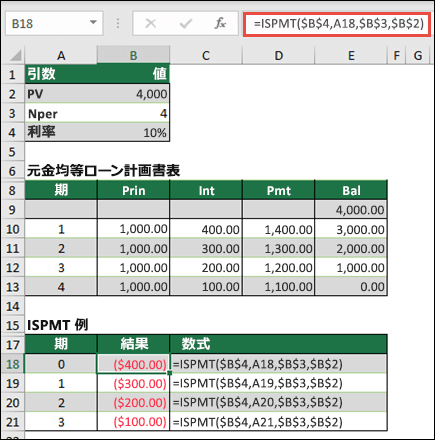Screen dimensions: 435x440
Task: Click the 0.00 final balance cell
Action: 351,287
